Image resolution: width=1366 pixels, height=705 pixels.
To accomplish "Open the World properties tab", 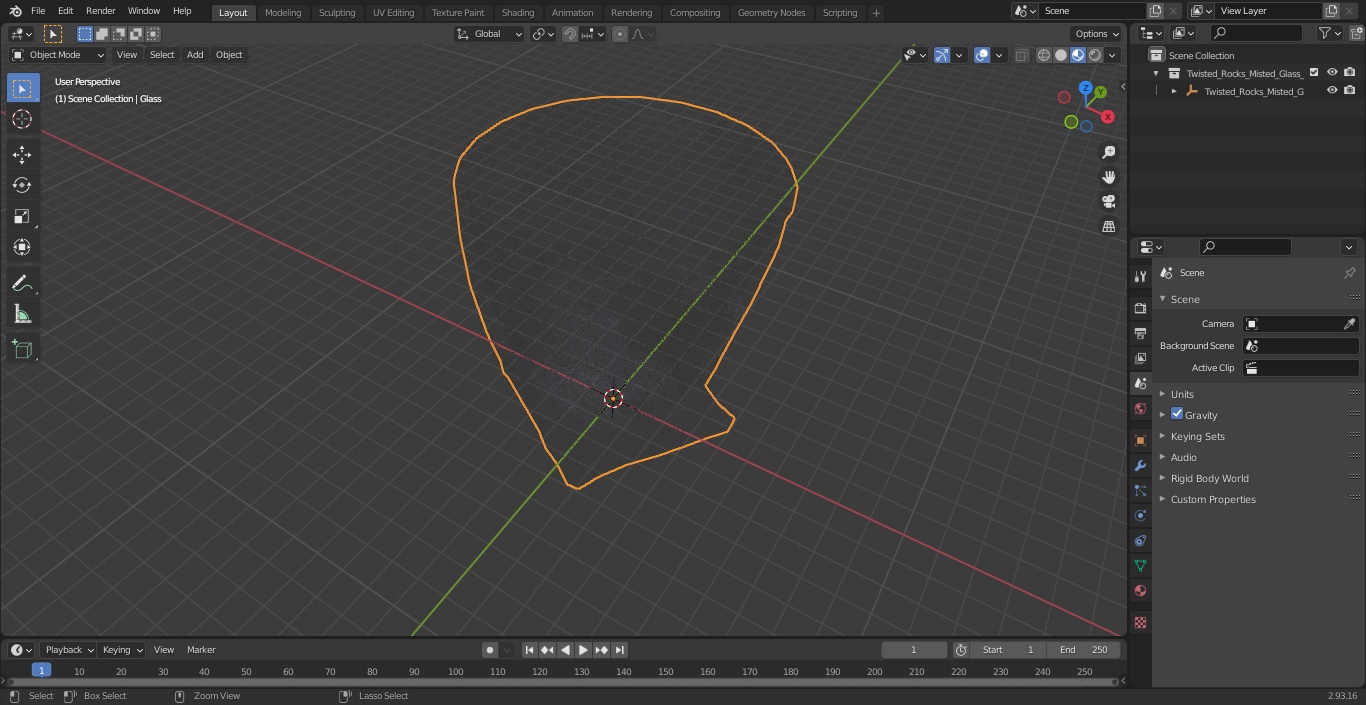I will [1140, 408].
